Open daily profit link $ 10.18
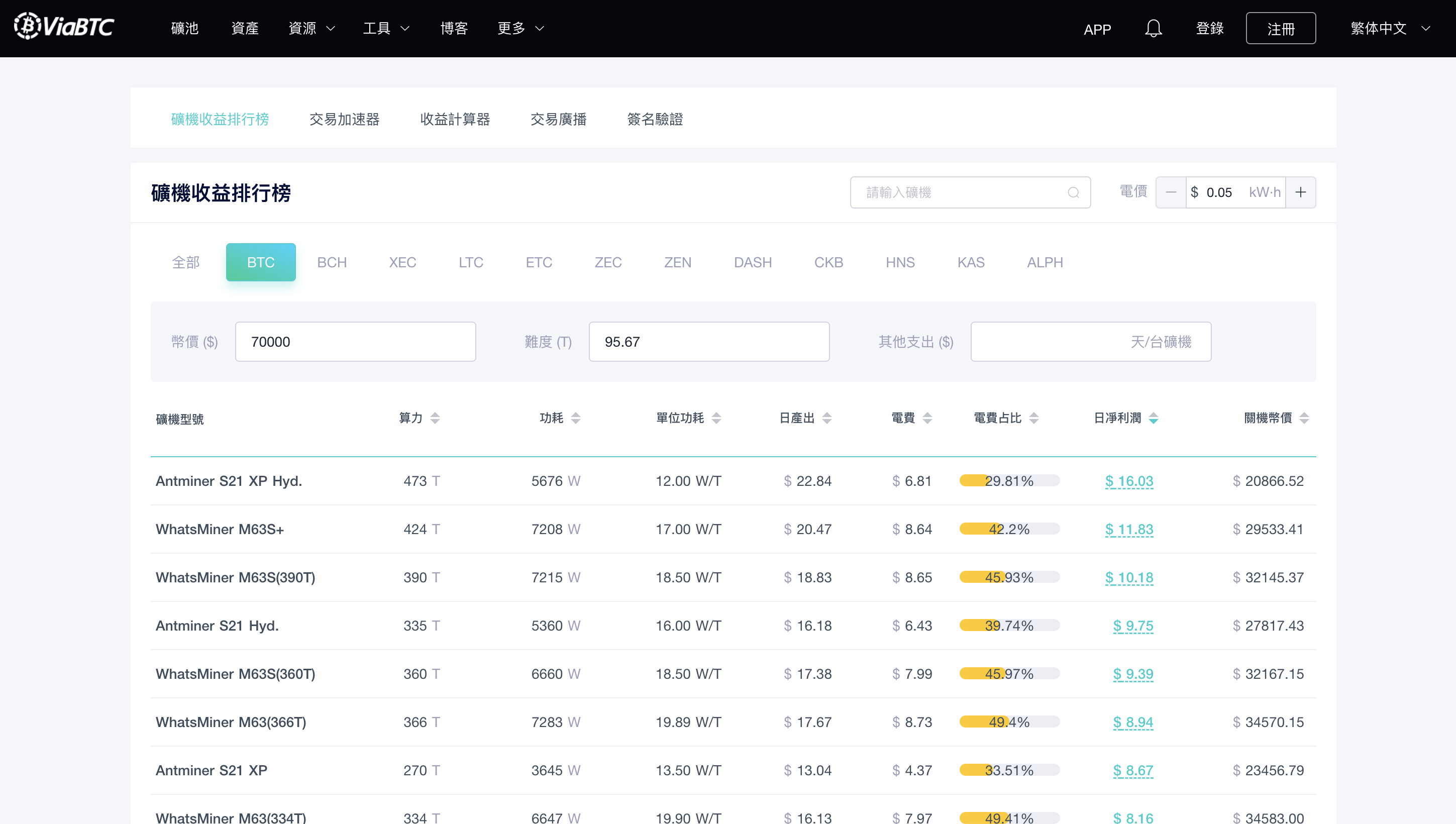This screenshot has height=824, width=1456. click(1129, 577)
